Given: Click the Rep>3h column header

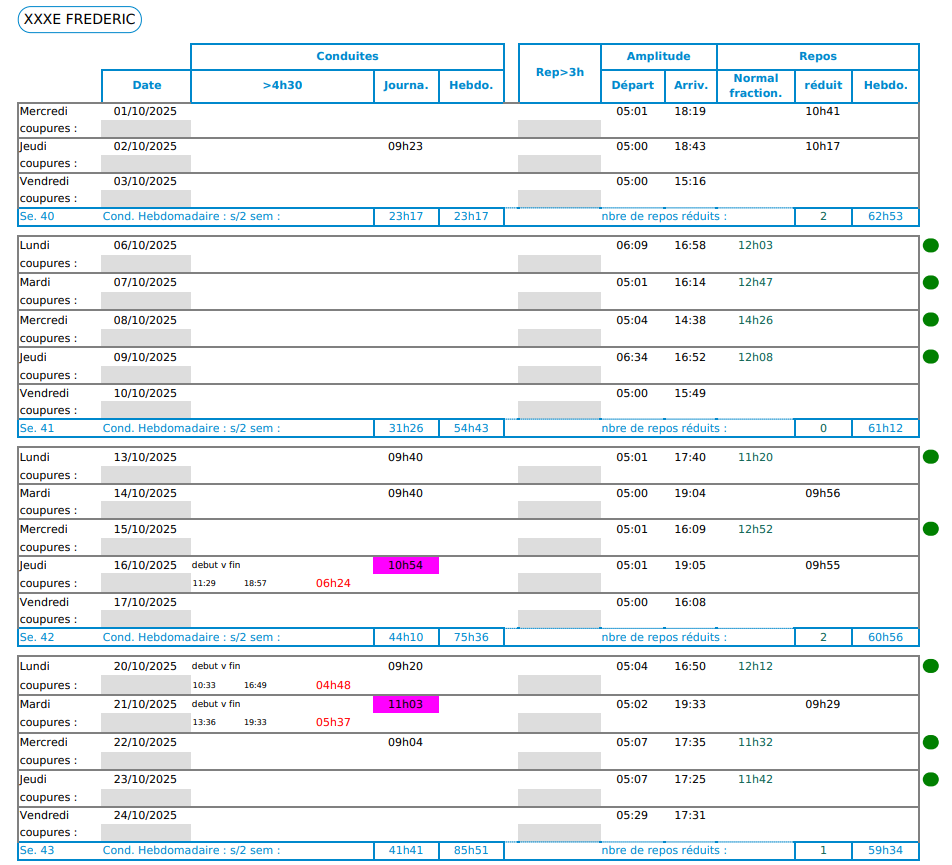Looking at the screenshot, I should pyautogui.click(x=560, y=73).
